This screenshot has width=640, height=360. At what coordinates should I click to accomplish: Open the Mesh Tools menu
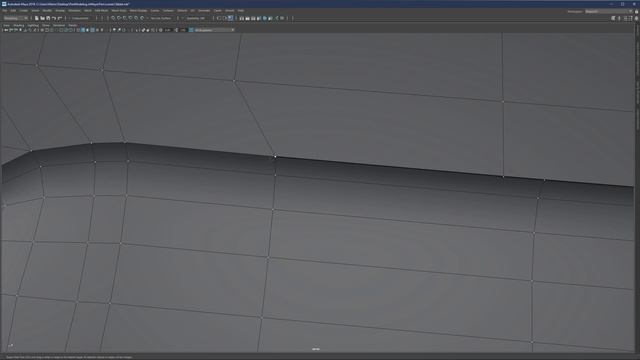[x=119, y=11]
